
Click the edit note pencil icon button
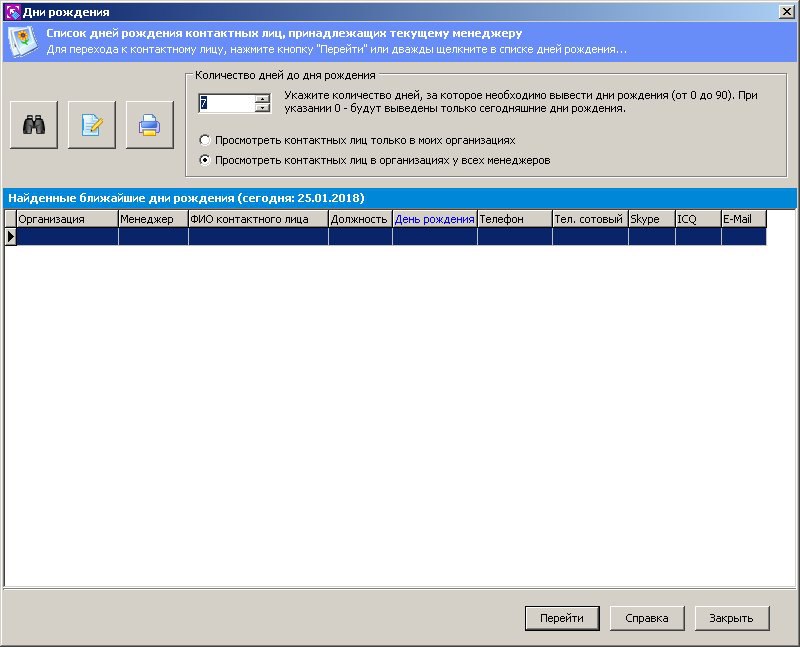(x=92, y=125)
